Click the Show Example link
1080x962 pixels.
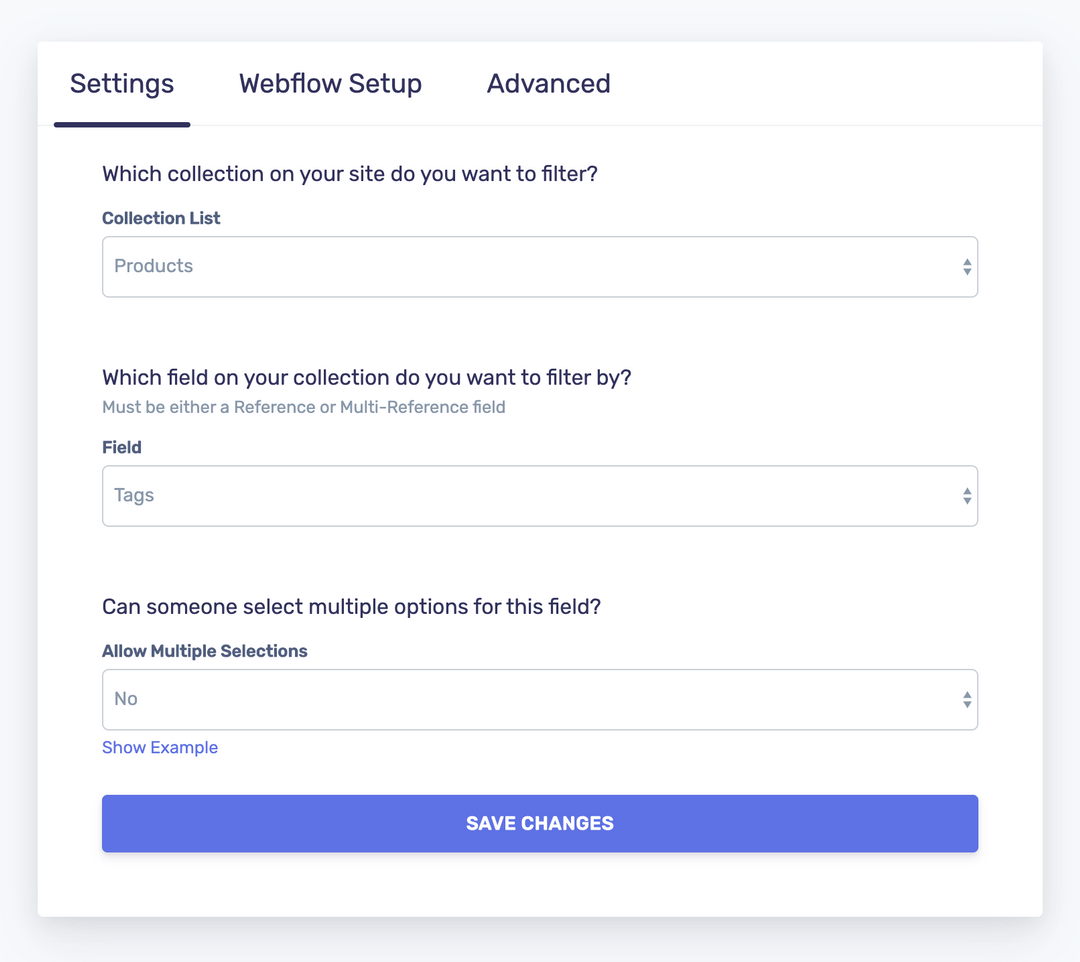160,747
